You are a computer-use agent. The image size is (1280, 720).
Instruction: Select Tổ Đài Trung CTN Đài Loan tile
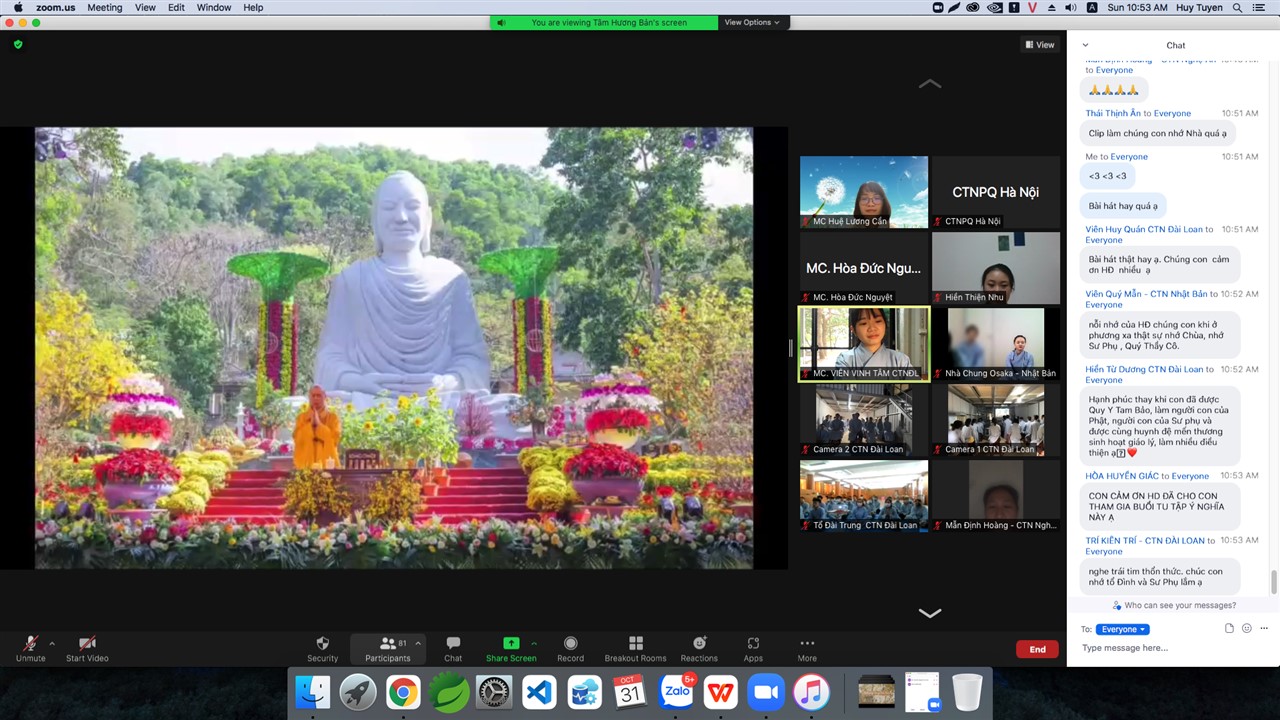864,496
